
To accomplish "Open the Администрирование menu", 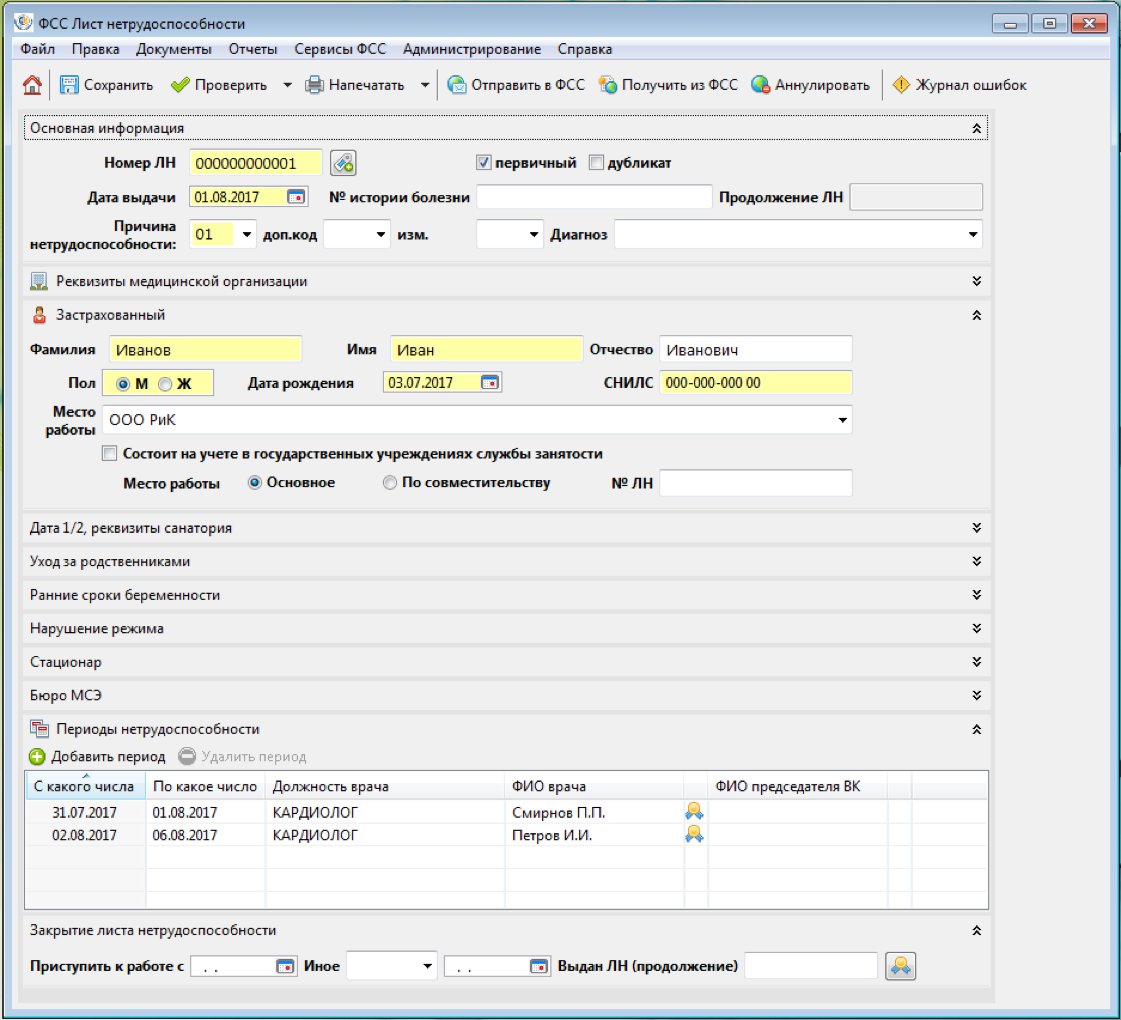I will pyautogui.click(x=472, y=49).
